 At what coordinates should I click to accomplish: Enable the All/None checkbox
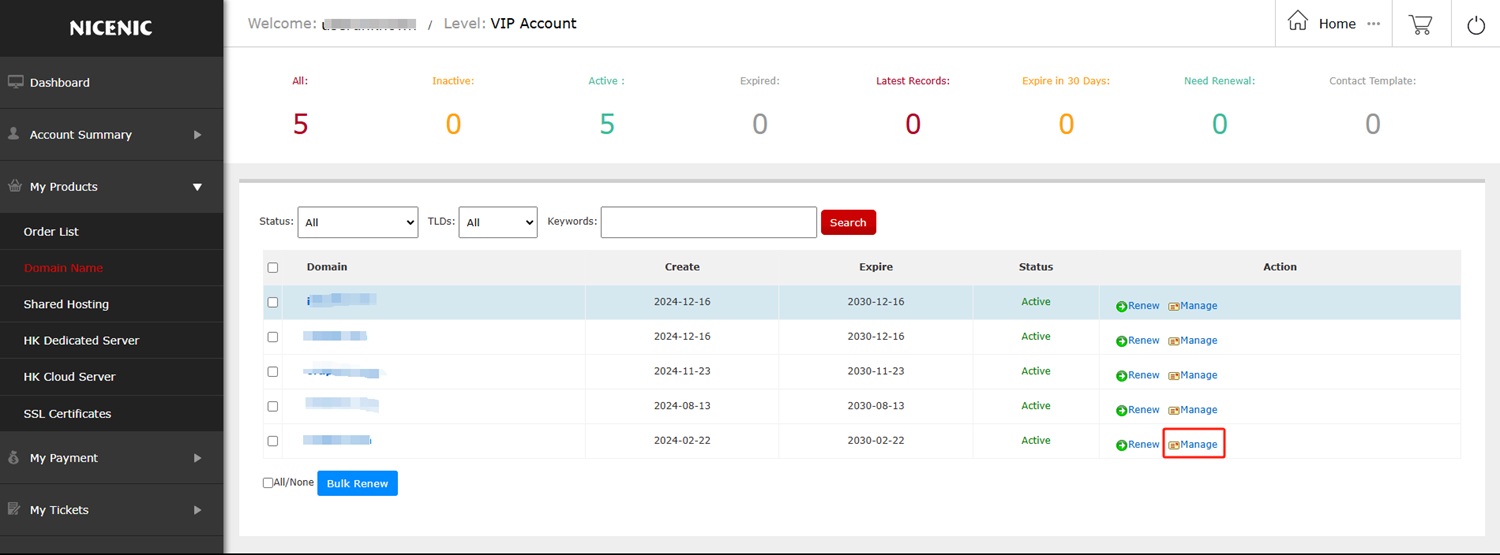click(x=268, y=483)
